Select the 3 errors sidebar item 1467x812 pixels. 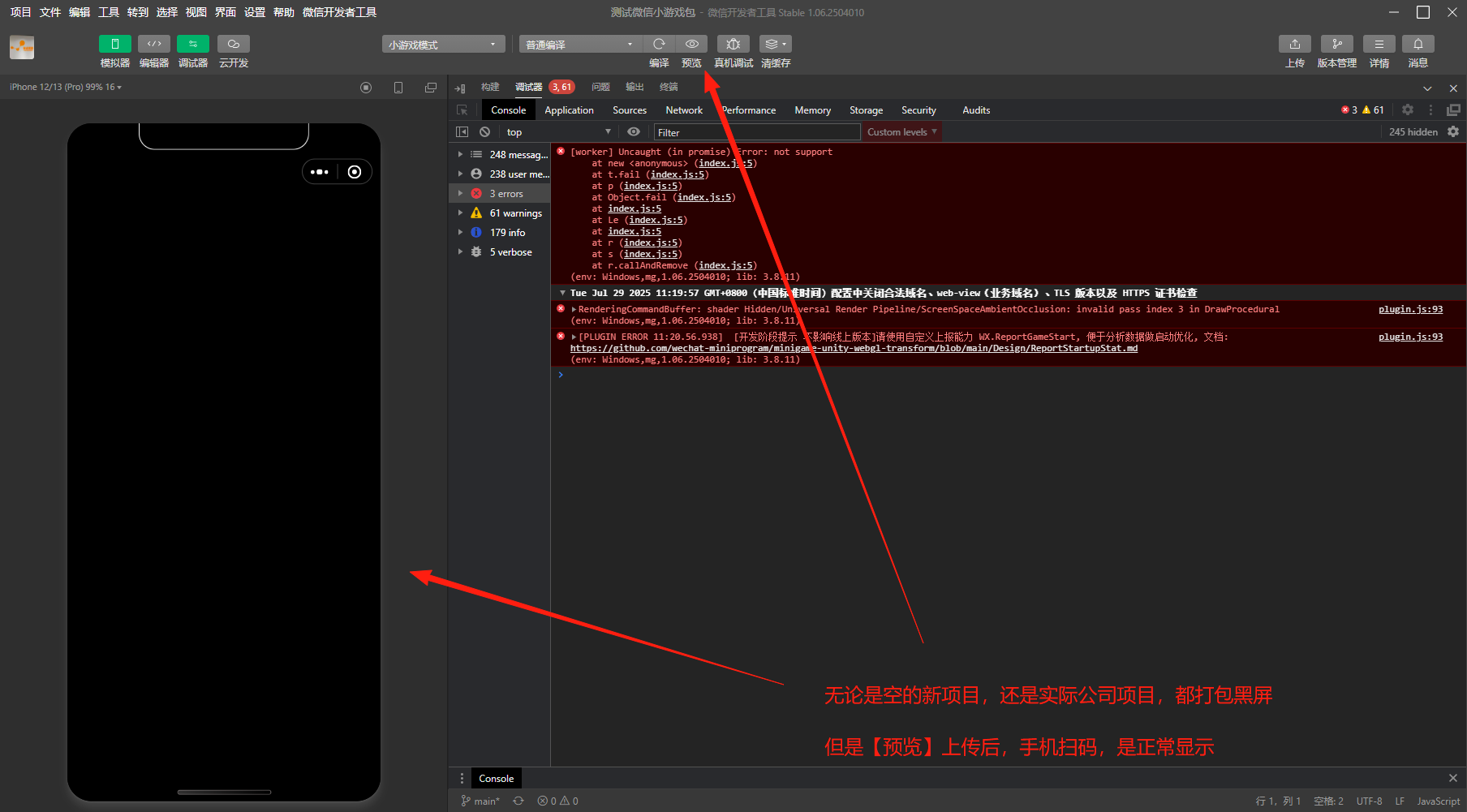click(x=500, y=194)
